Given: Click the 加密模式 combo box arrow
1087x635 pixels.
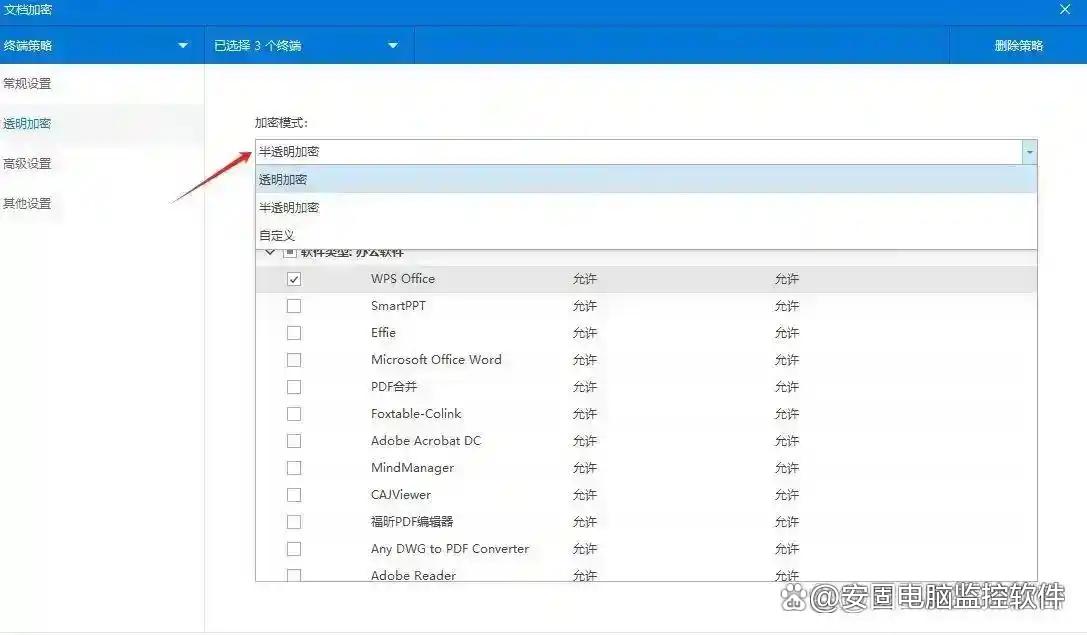Looking at the screenshot, I should coord(1029,152).
